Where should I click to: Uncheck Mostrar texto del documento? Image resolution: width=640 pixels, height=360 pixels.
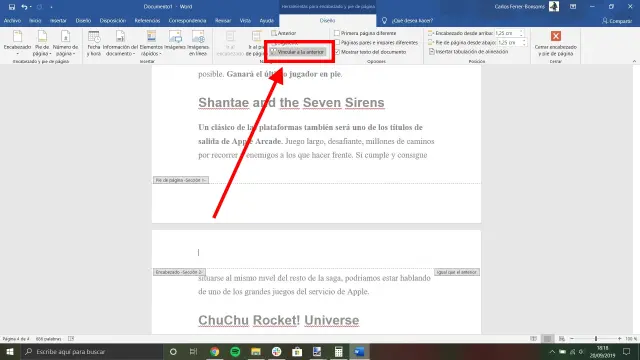(x=337, y=52)
